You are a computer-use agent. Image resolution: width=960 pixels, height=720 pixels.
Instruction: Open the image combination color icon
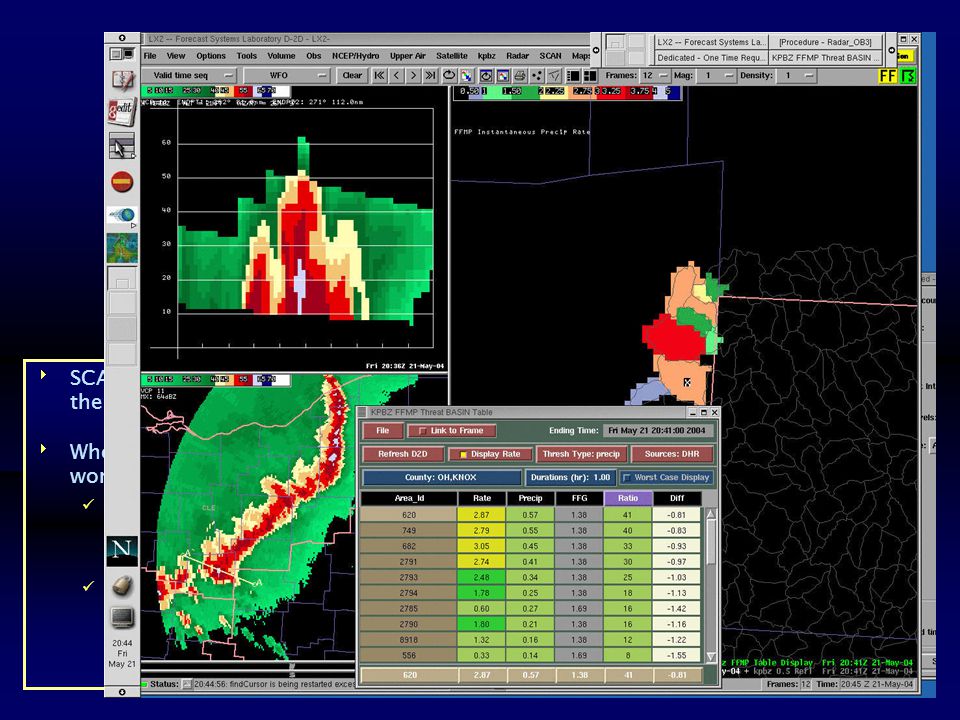[x=467, y=75]
